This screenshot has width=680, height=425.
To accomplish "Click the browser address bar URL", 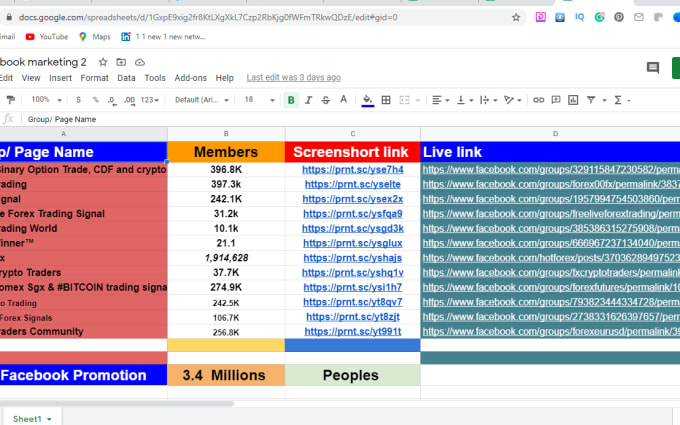I will (x=208, y=18).
